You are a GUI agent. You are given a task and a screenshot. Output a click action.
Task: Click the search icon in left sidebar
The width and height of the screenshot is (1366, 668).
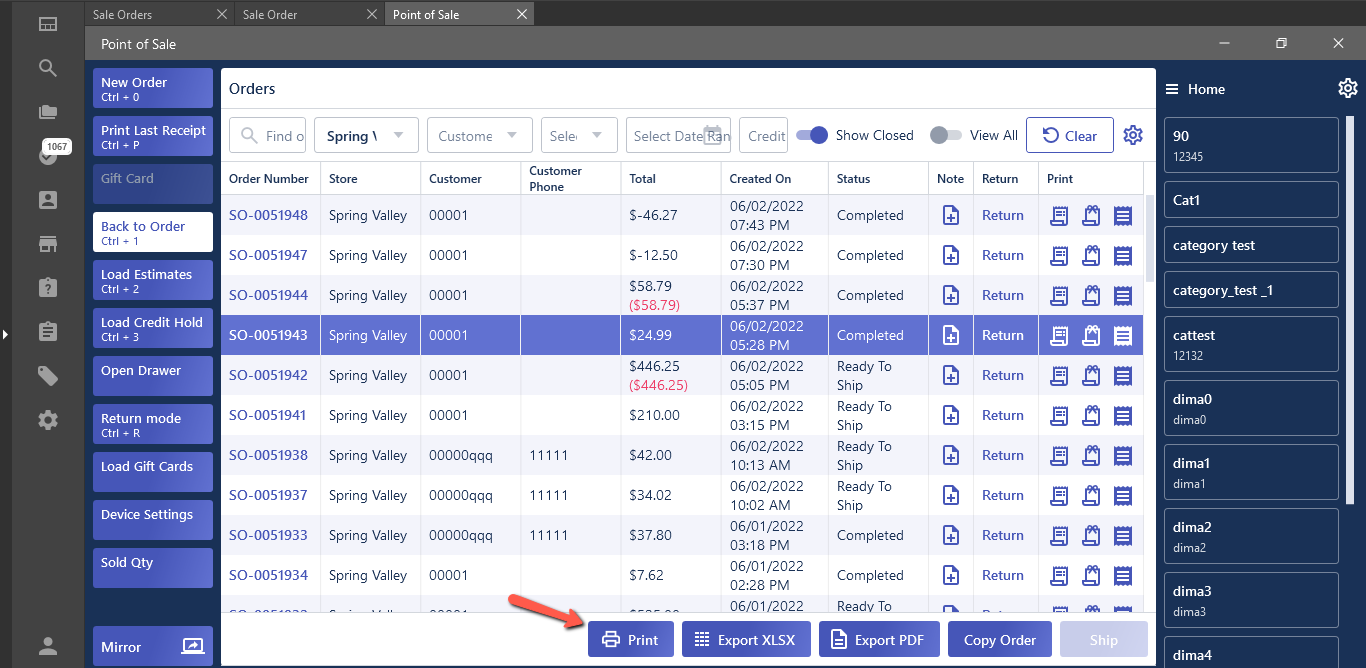click(47, 68)
